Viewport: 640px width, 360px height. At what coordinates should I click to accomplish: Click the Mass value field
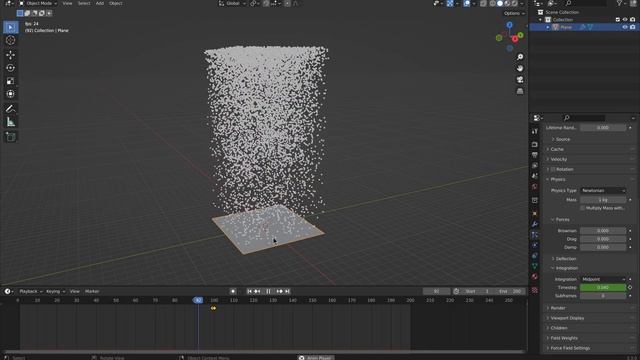pyautogui.click(x=603, y=200)
